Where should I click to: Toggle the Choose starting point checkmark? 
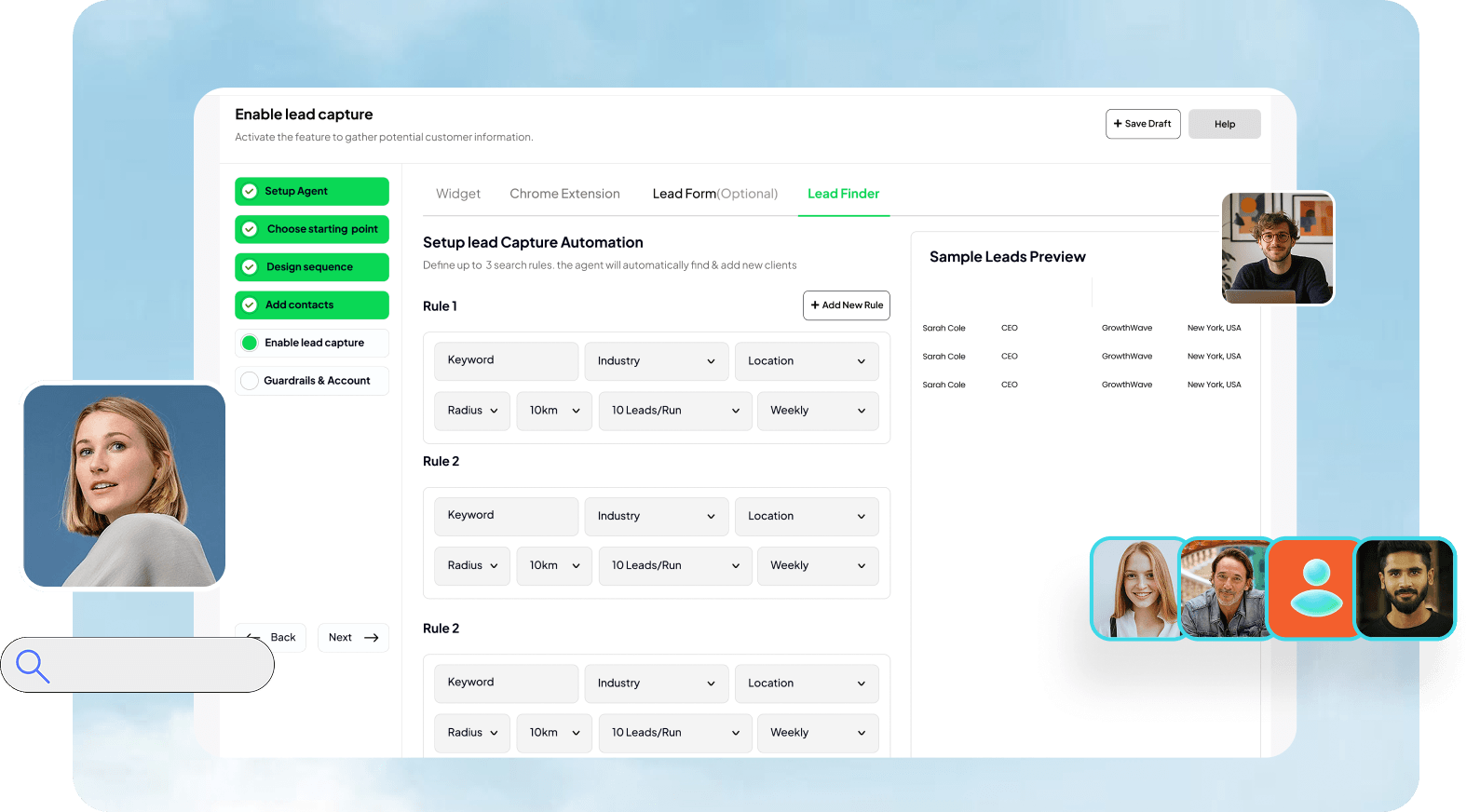(250, 229)
